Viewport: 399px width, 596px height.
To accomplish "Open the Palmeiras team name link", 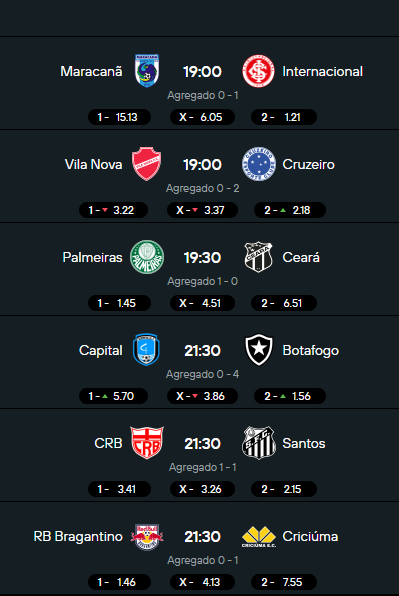I will [92, 257].
